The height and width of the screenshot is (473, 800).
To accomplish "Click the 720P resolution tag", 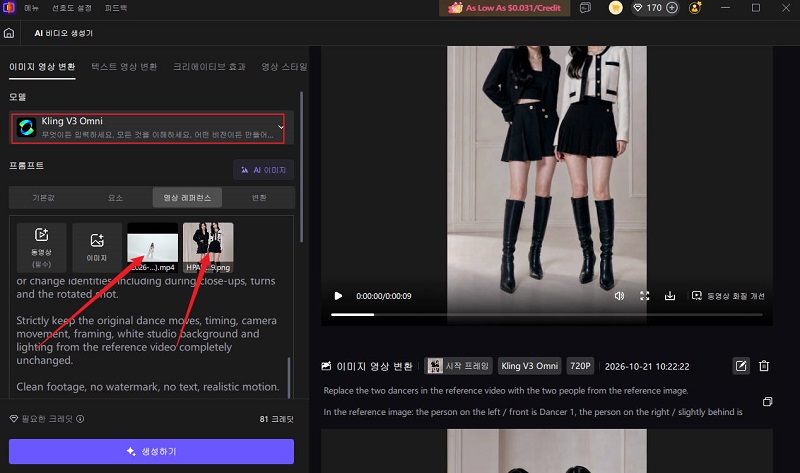I will 580,366.
